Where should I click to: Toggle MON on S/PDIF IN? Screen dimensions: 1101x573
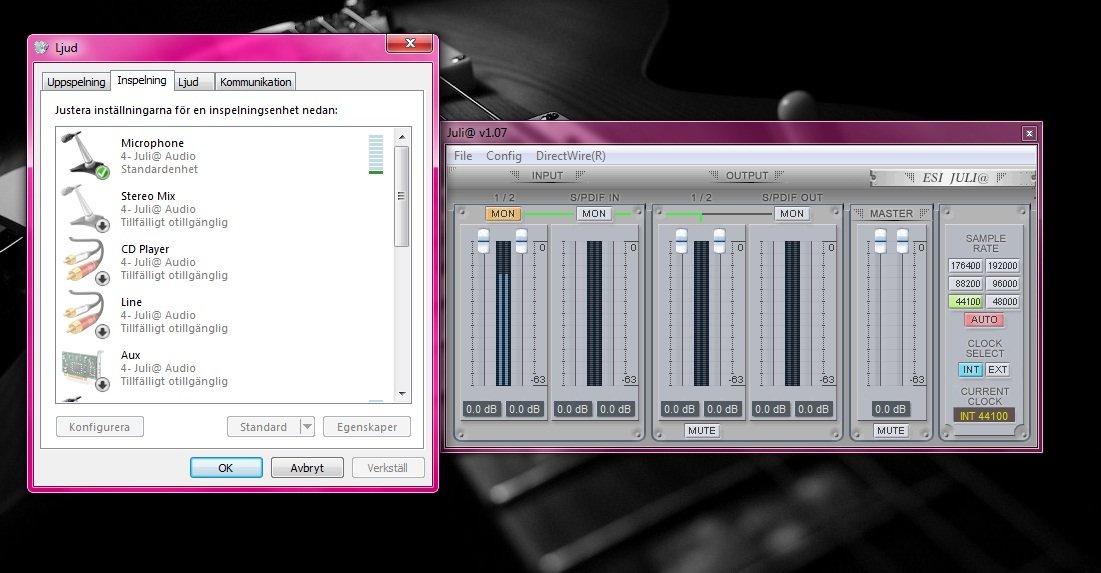tap(594, 213)
